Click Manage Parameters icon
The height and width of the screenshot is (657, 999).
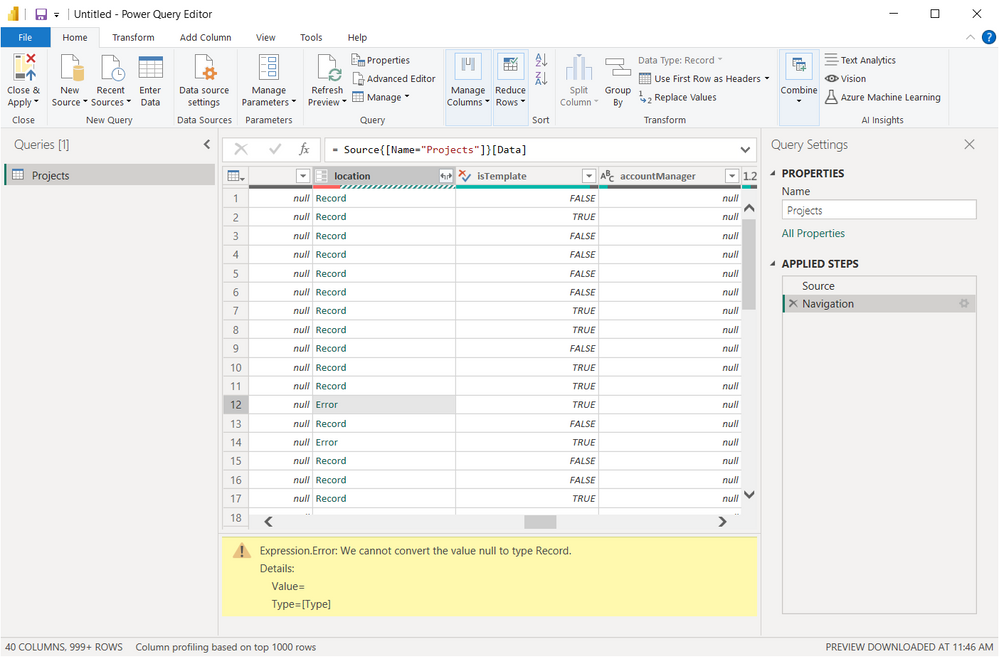(x=268, y=68)
